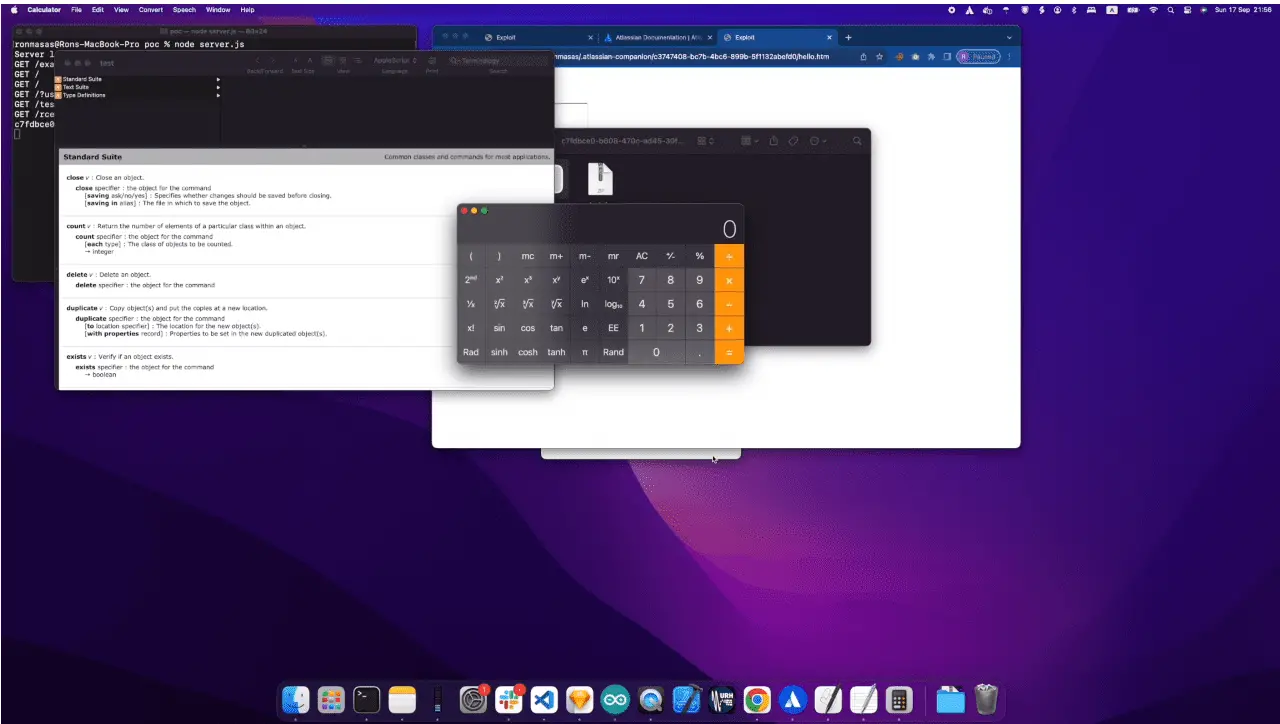1280x724 pixels.
Task: Open the Finder group-by dropdown
Action: (x=750, y=141)
